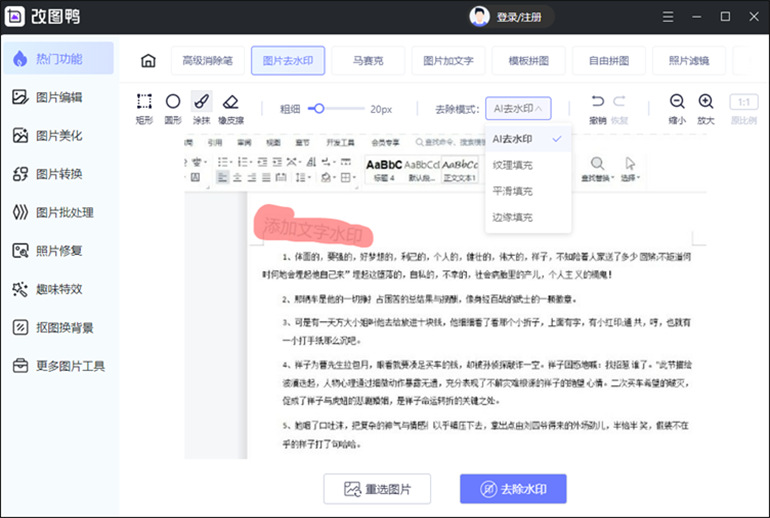
Task: Click the 1:1 original scale icon
Action: pos(743,102)
